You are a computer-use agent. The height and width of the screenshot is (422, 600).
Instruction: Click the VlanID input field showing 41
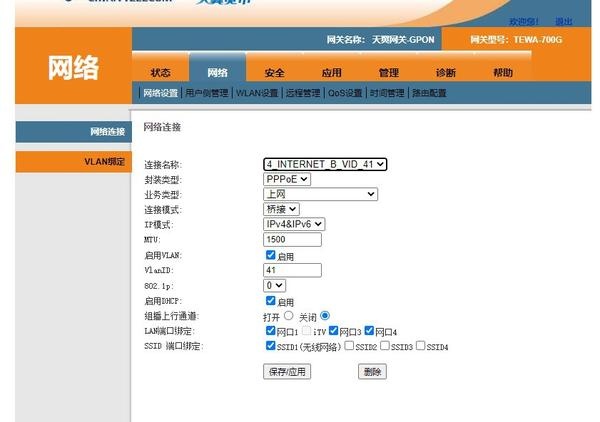(x=292, y=270)
